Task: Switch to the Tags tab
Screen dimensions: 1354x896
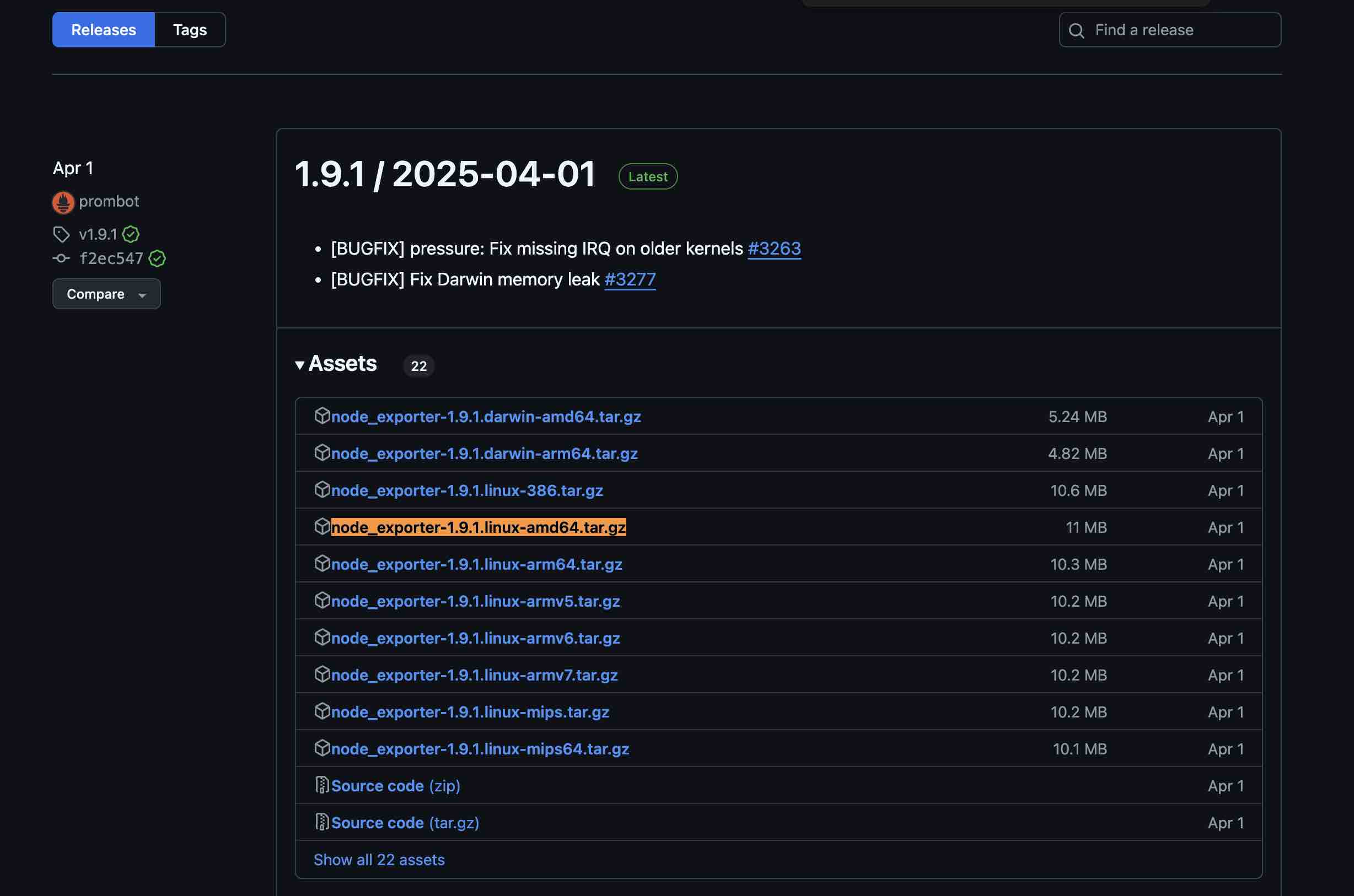Action: [x=190, y=30]
